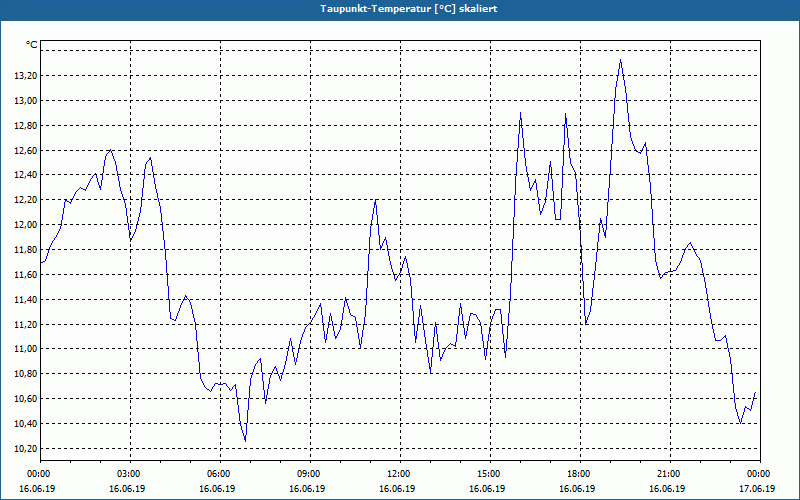800x500 pixels.
Task: Click the 21:00 time axis label
Action: [x=670, y=474]
